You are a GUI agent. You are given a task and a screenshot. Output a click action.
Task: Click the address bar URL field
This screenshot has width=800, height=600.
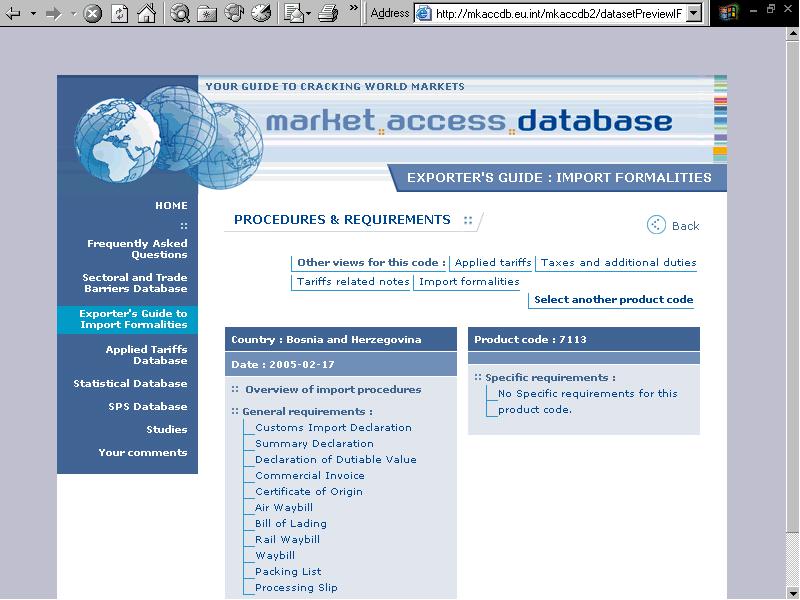click(558, 14)
